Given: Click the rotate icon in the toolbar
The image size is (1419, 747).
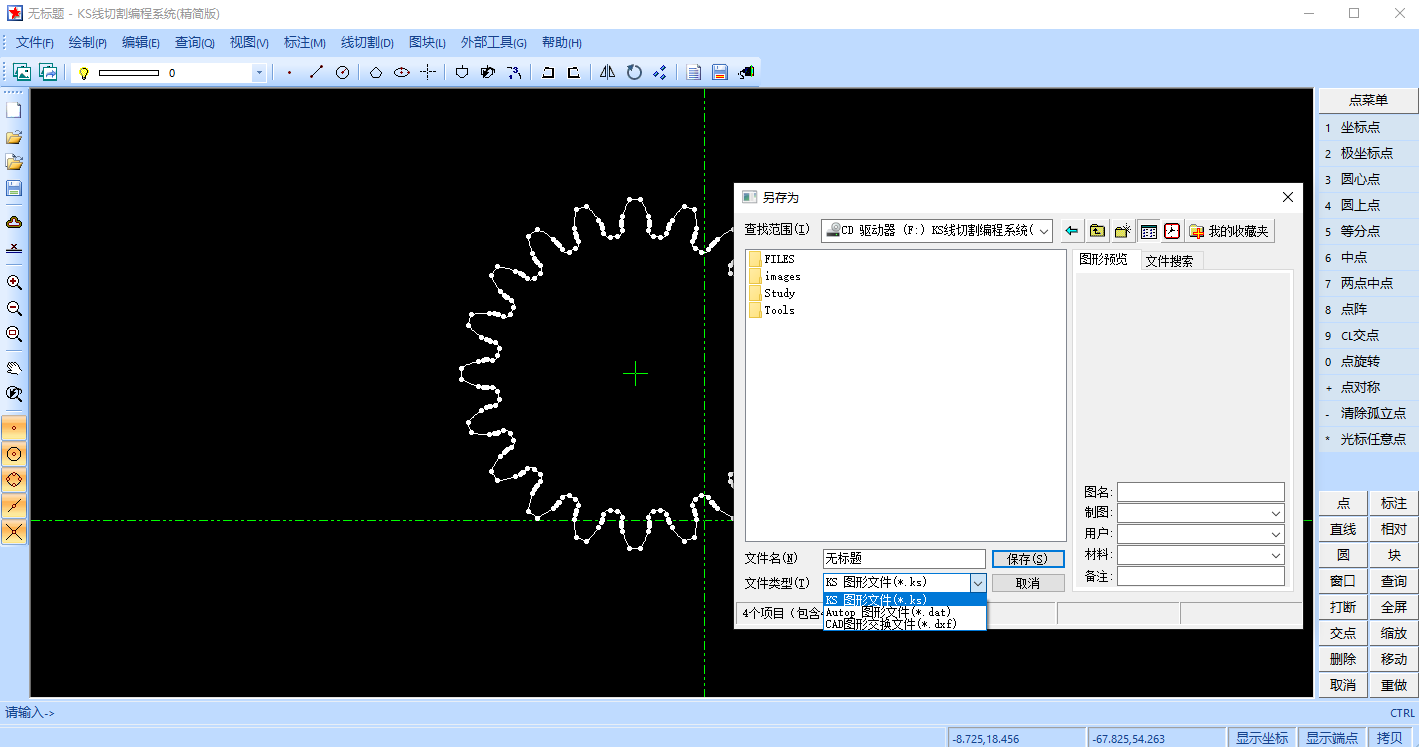Looking at the screenshot, I should [633, 71].
